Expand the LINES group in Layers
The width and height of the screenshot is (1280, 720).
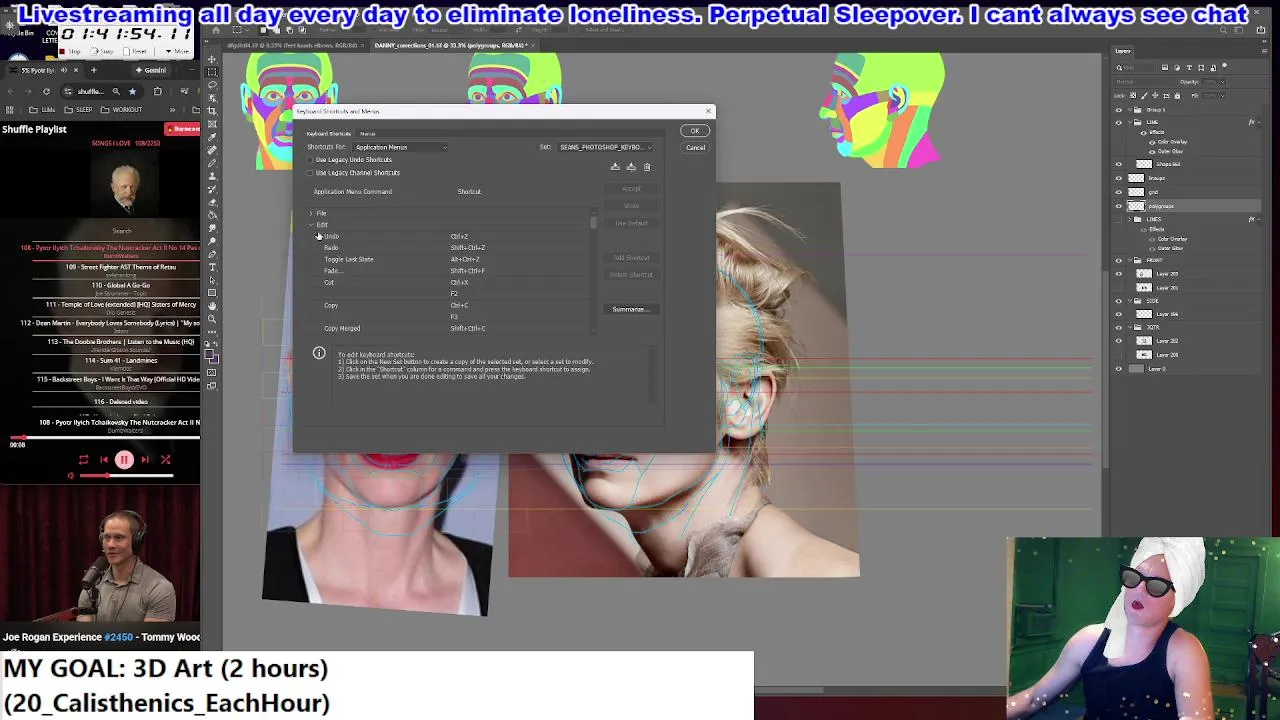1129,219
